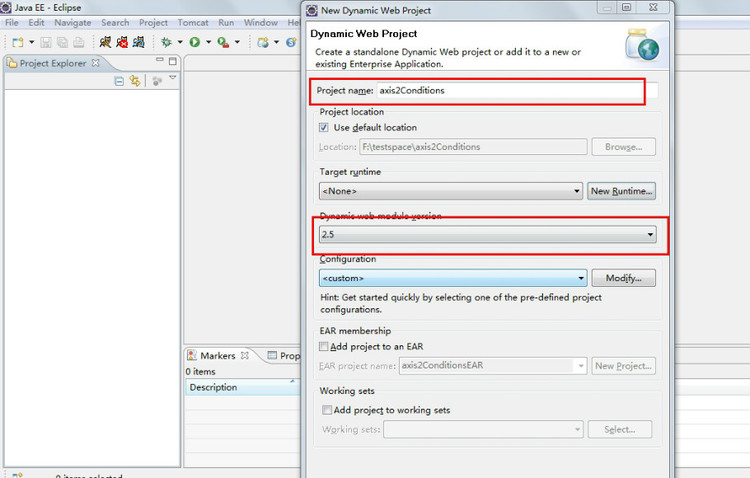Screen dimensions: 750x478
Task: Click the Run External Tools icon
Action: [x=223, y=42]
